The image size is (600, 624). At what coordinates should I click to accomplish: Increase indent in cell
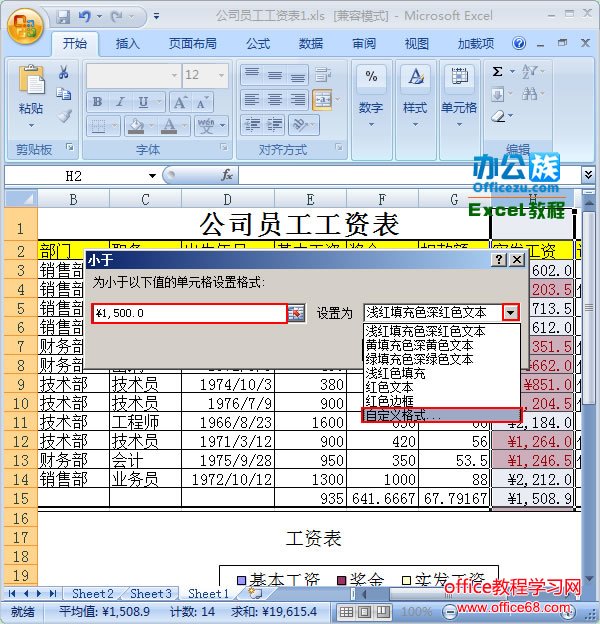tap(275, 124)
